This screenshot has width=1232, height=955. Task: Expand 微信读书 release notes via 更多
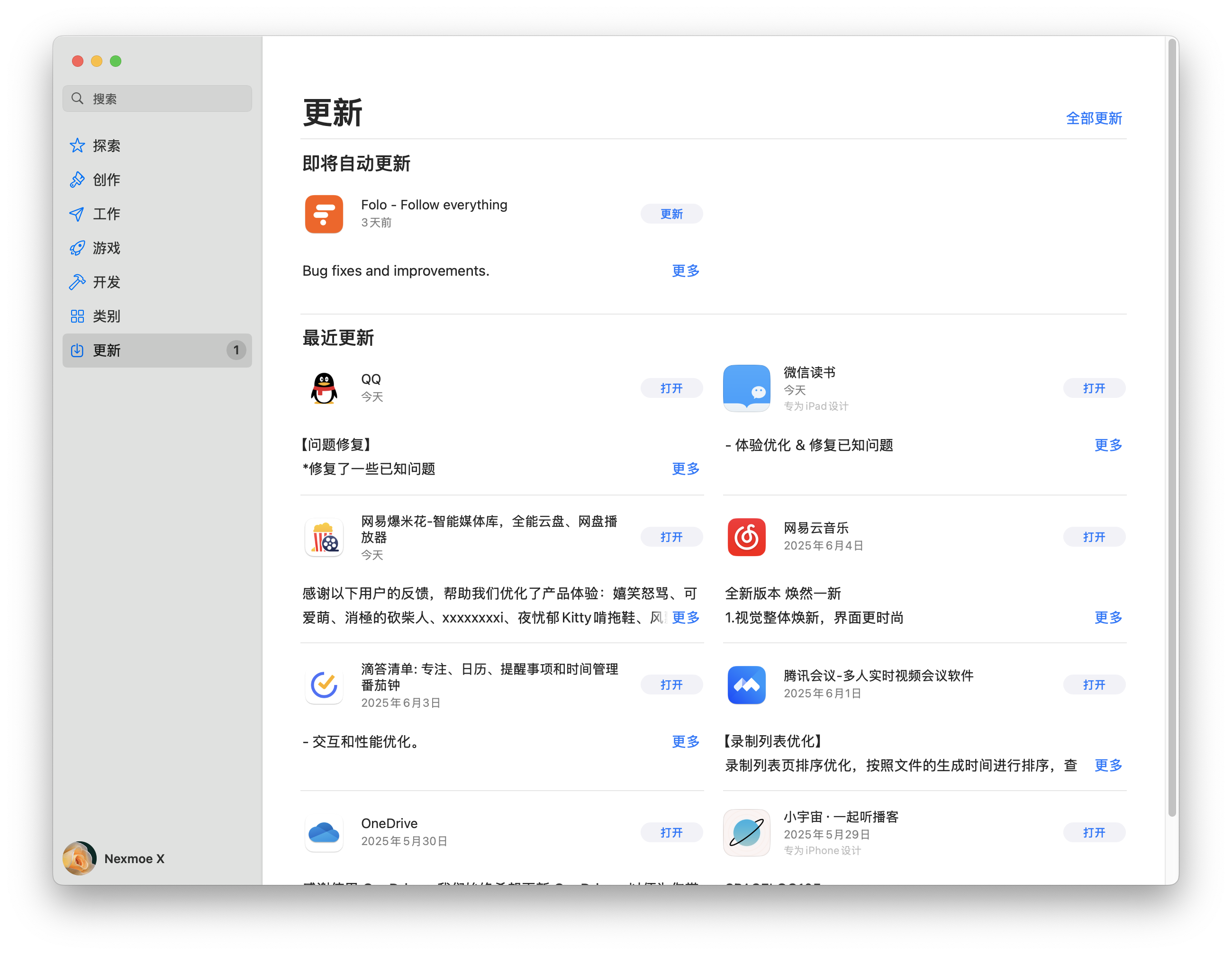click(x=1108, y=445)
